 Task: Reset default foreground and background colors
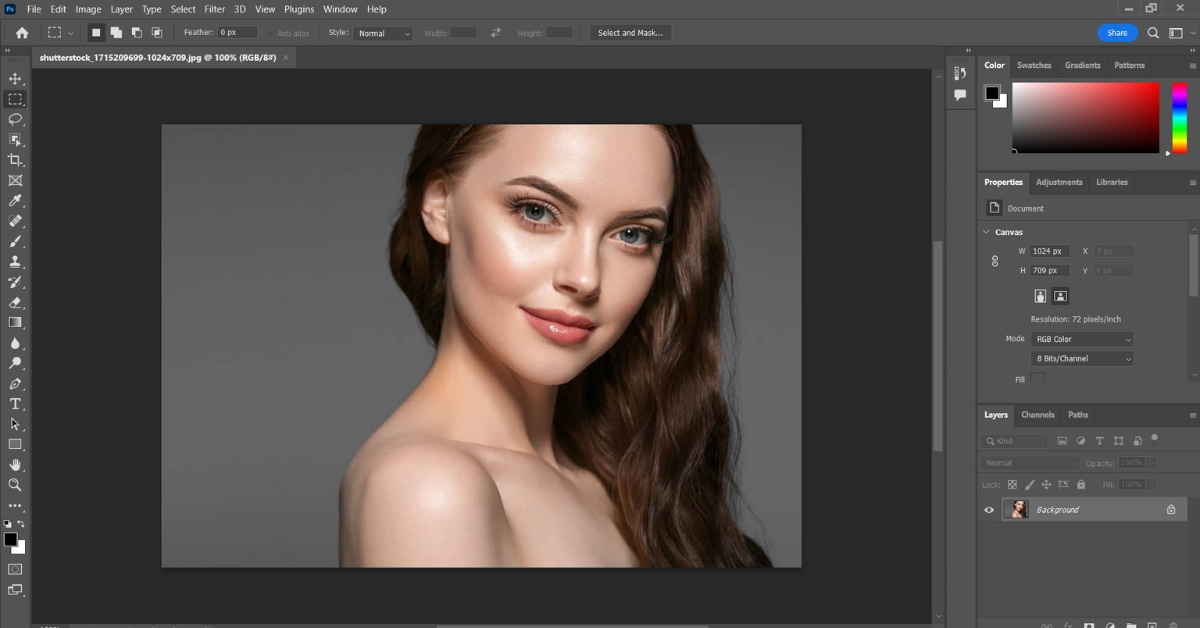[8, 524]
